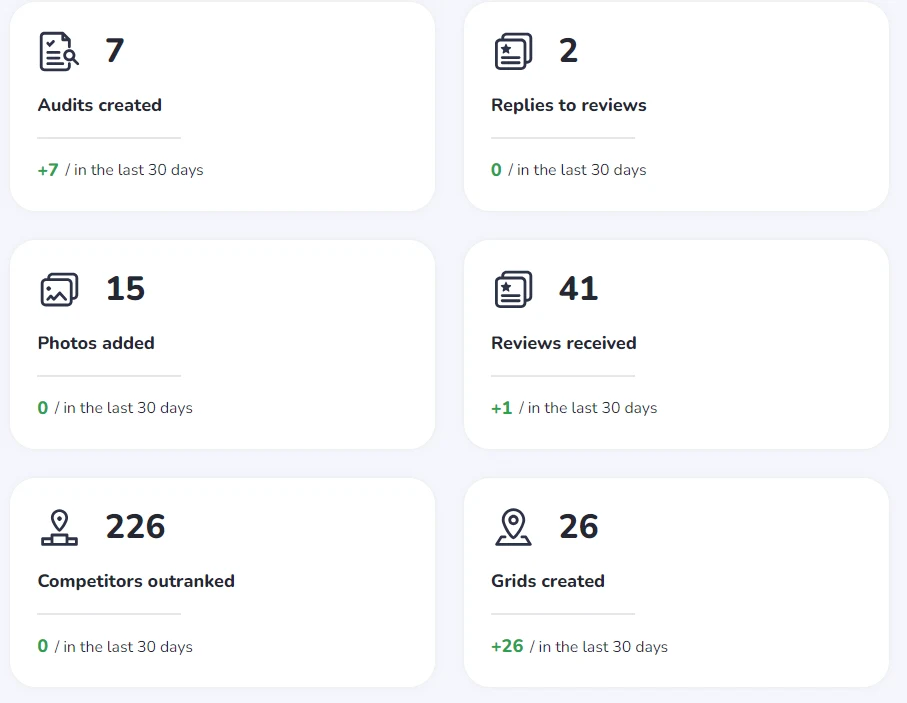Click the green 0 under Replies to reviews
This screenshot has width=907, height=703.
click(496, 170)
